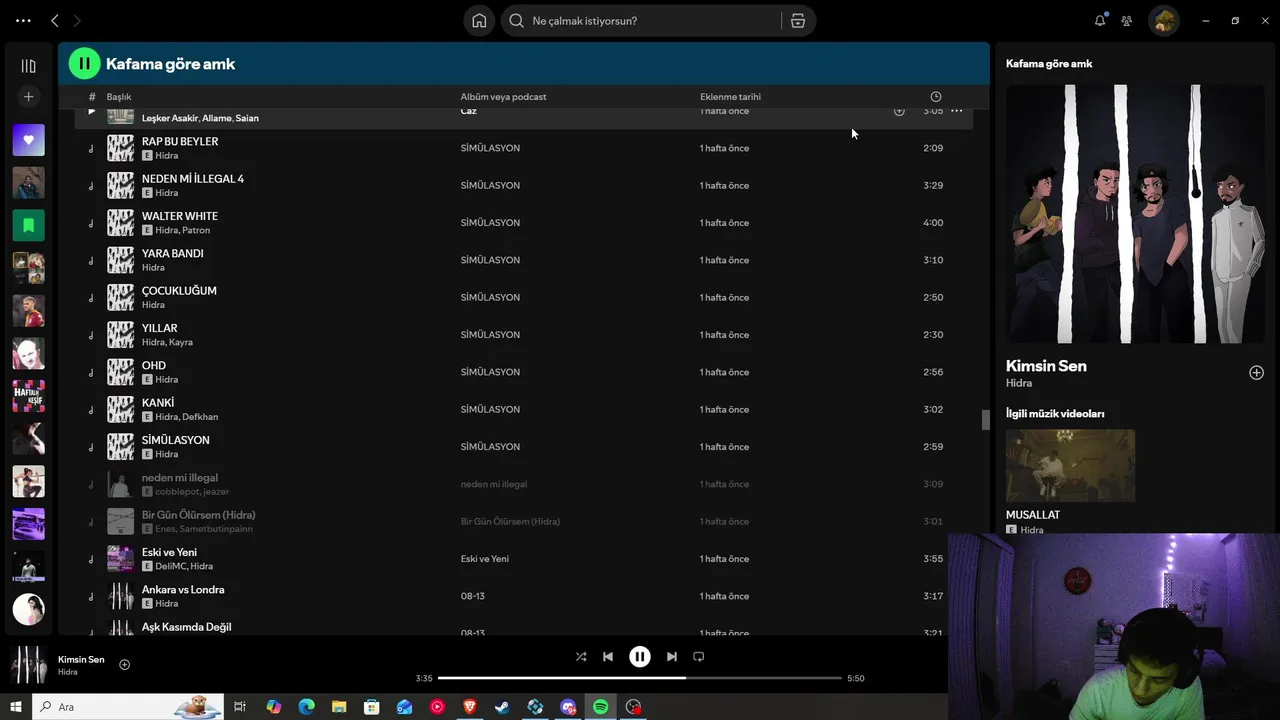This screenshot has height=720, width=1280.
Task: Open artist DeliMC in the Eski ve Yeni row
Action: 170,566
